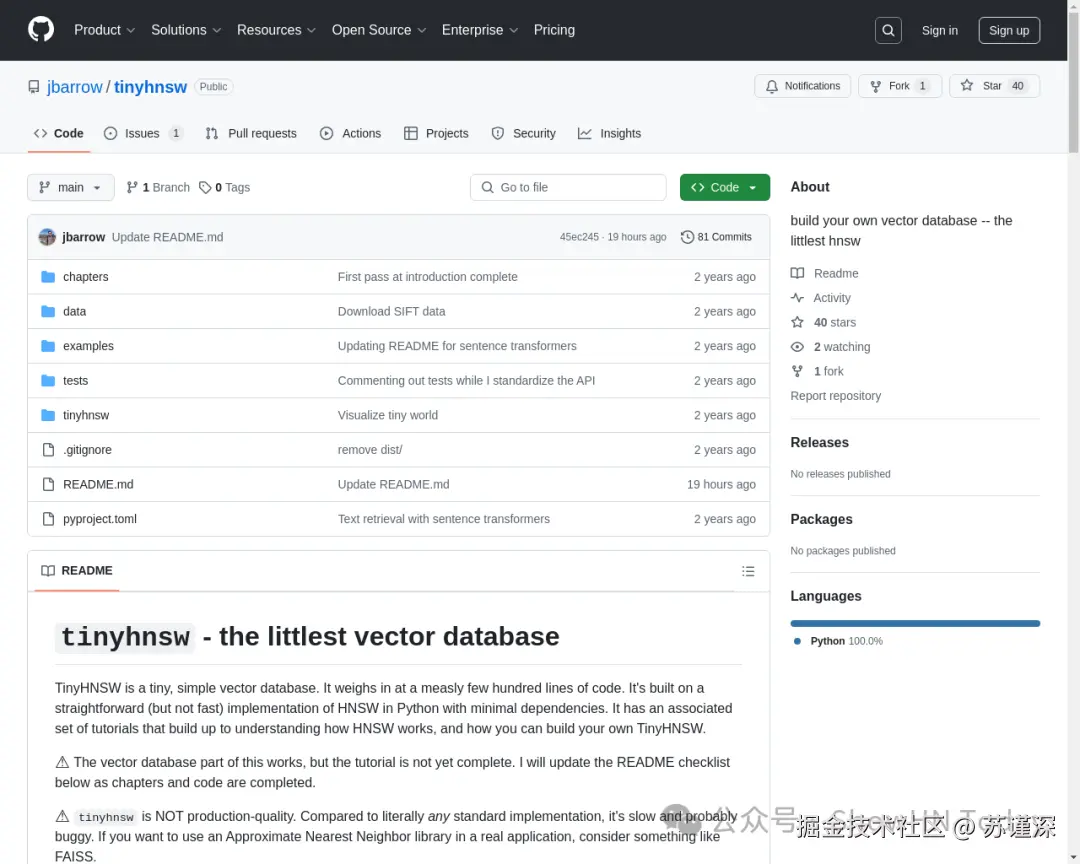1080x864 pixels.
Task: Switch to the Issues tab
Action: 143,134
